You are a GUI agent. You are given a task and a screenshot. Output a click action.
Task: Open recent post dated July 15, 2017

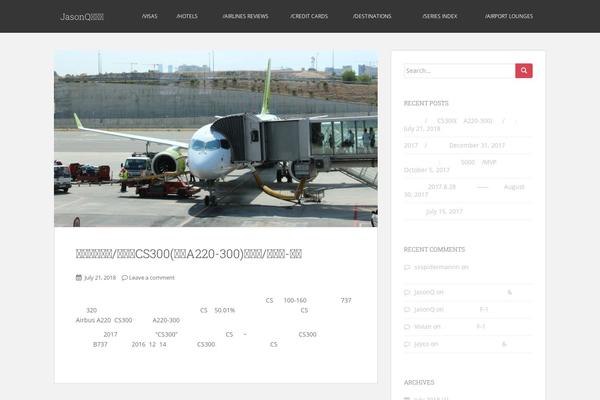[433, 211]
